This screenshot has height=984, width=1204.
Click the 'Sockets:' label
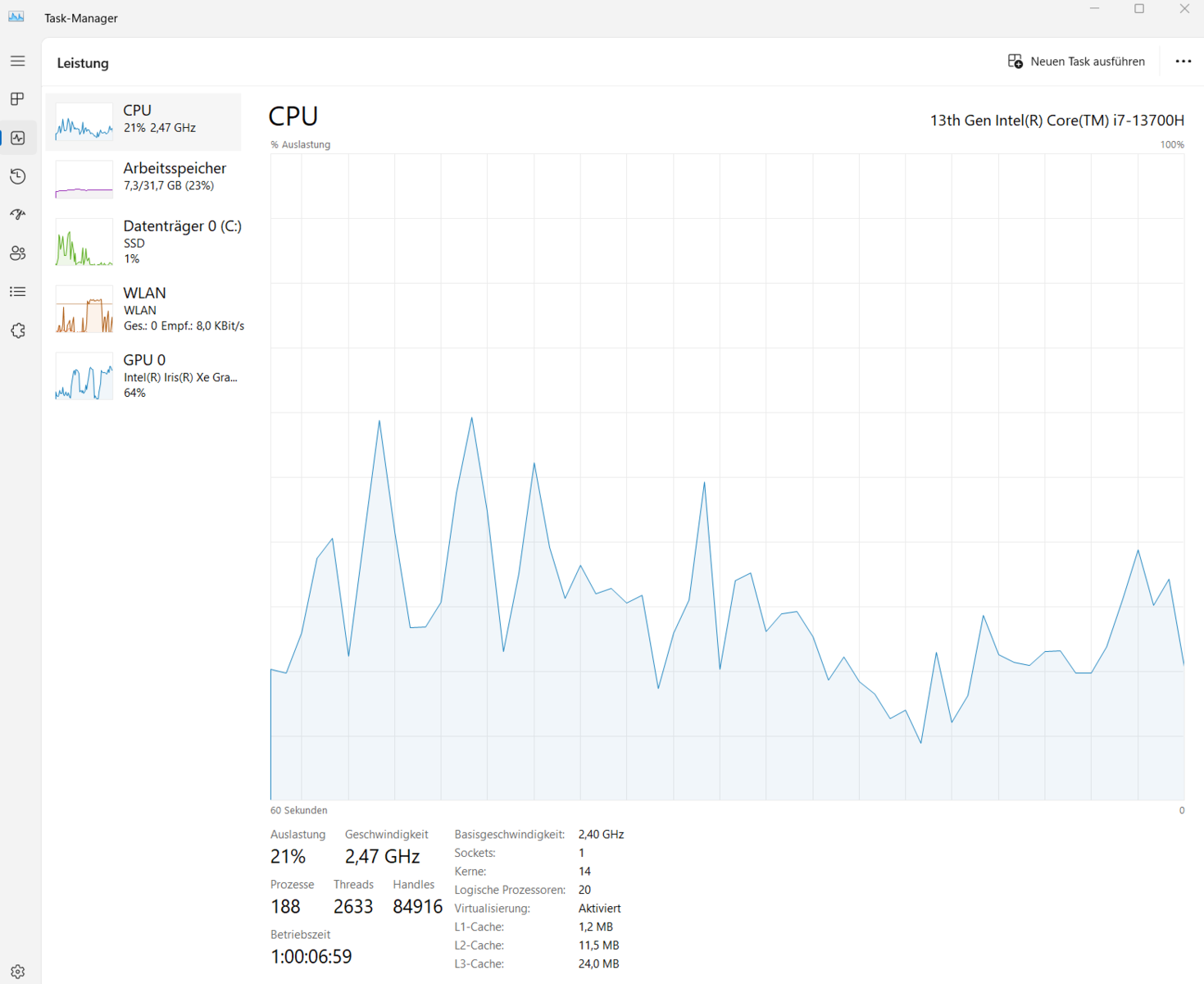point(475,853)
